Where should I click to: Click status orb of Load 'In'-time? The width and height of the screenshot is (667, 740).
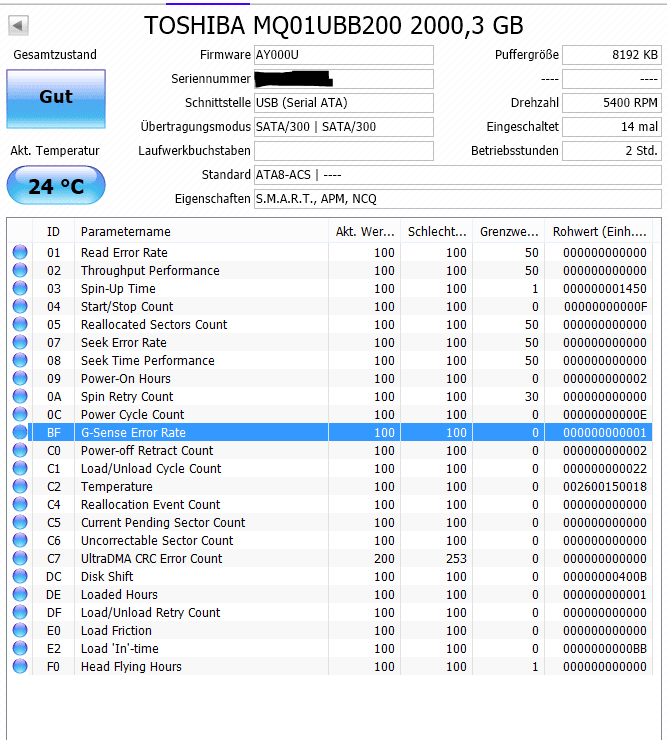[x=20, y=648]
